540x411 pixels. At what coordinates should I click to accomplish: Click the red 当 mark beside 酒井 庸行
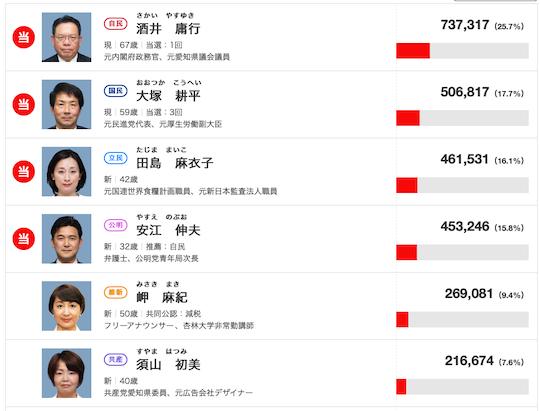23,37
